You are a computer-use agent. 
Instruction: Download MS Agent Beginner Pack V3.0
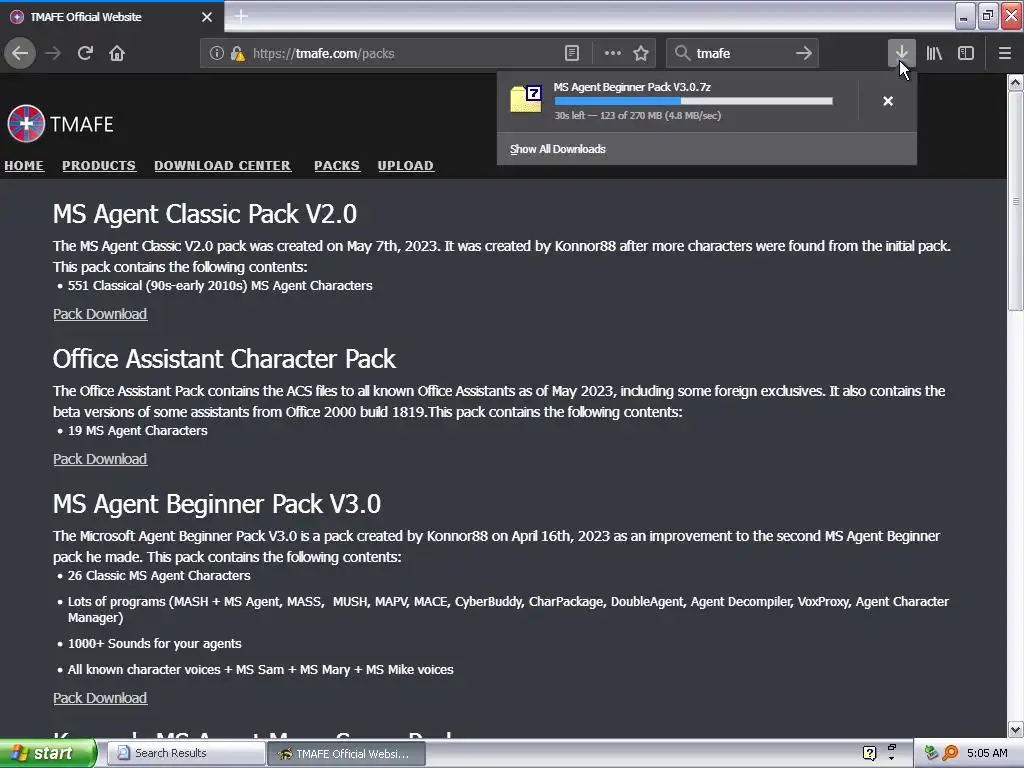(100, 698)
